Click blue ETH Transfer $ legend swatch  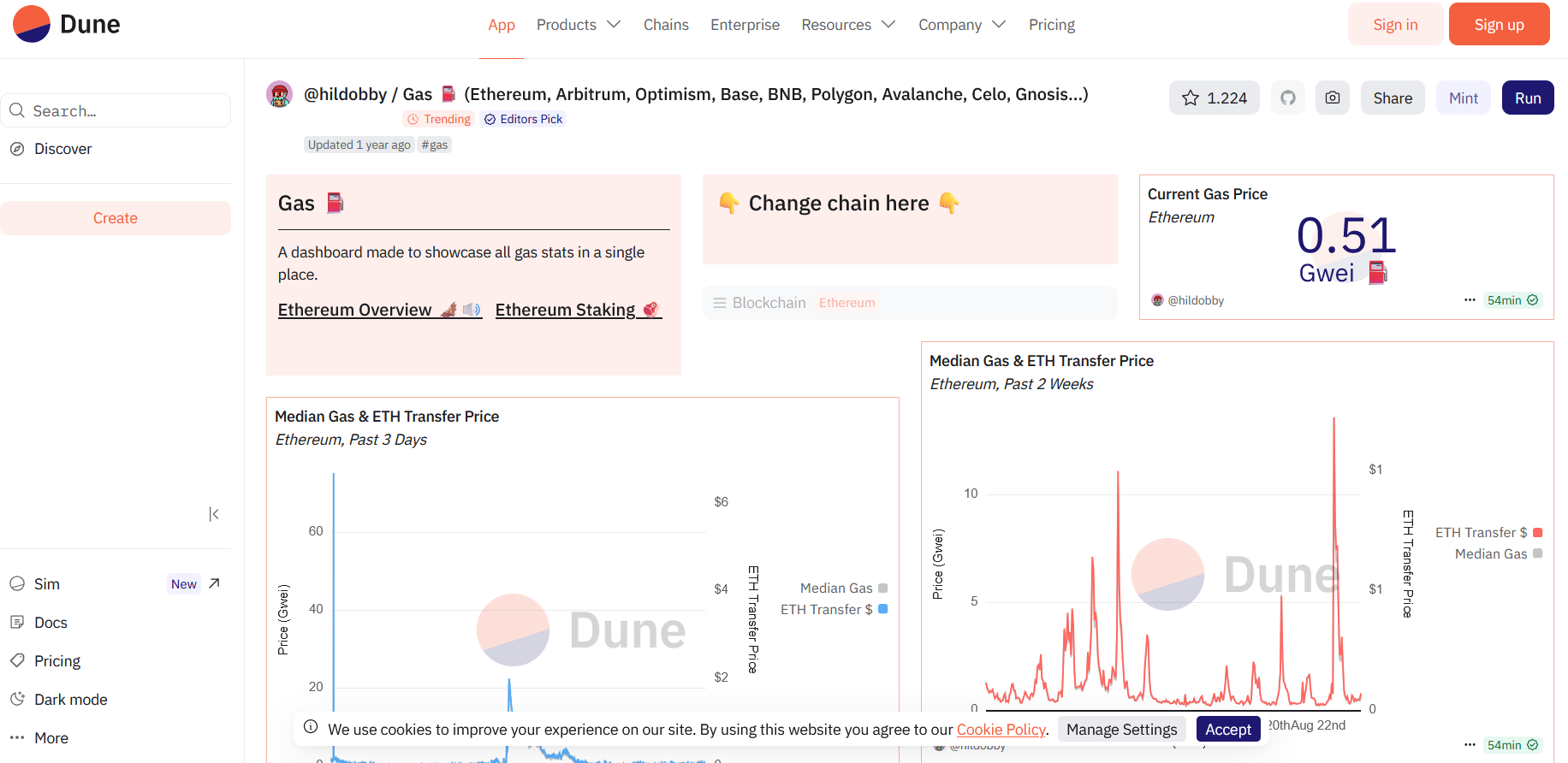(883, 609)
